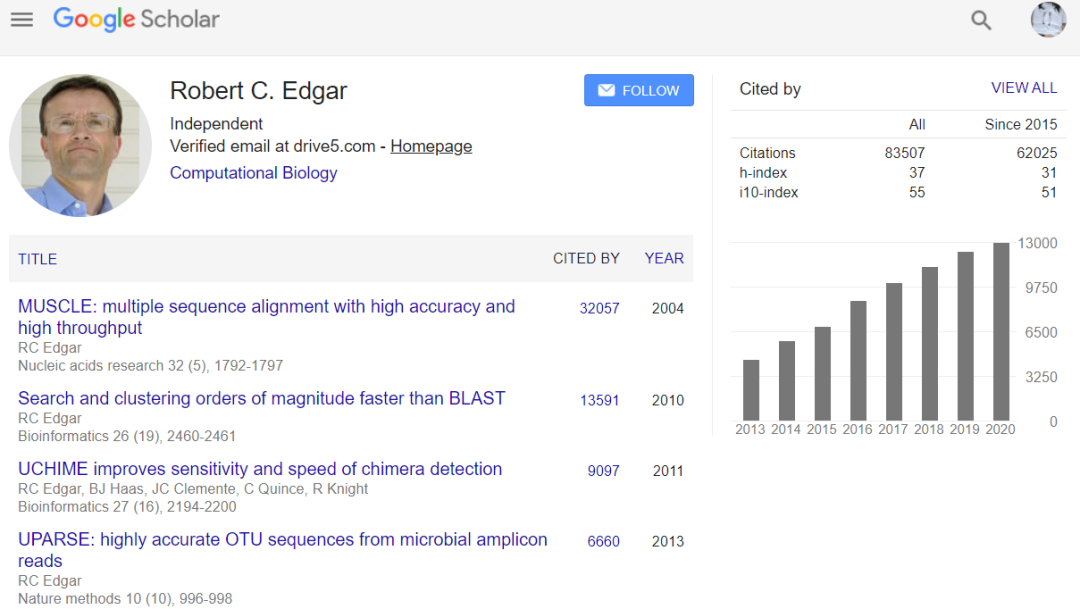Open the hamburger side menu
The image size is (1080, 609).
pyautogui.click(x=21, y=20)
